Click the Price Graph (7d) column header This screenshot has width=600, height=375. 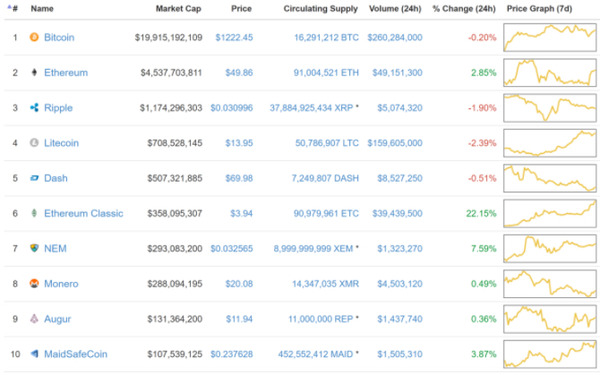(539, 8)
